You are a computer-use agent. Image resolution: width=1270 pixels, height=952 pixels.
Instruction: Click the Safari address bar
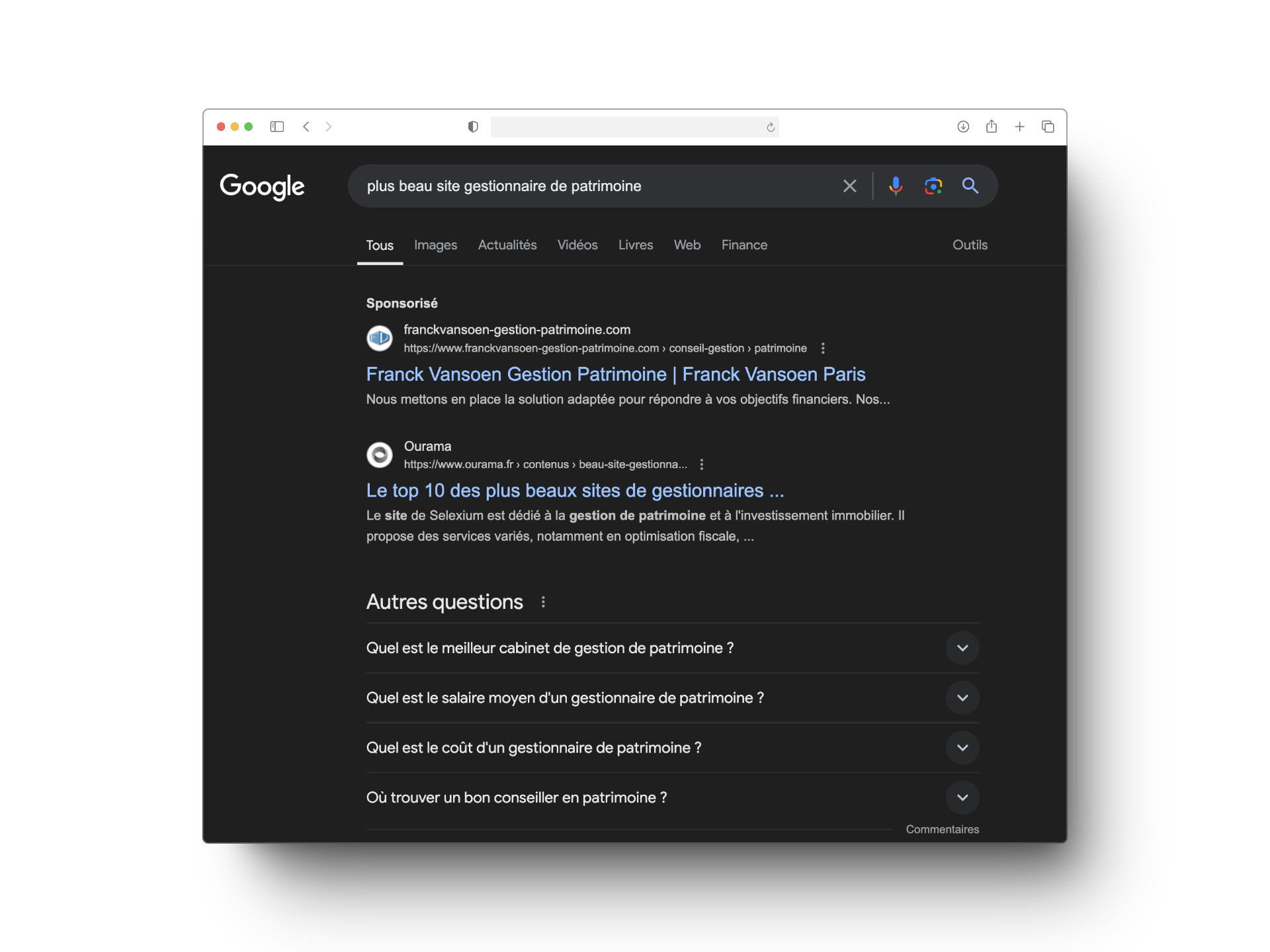635,126
